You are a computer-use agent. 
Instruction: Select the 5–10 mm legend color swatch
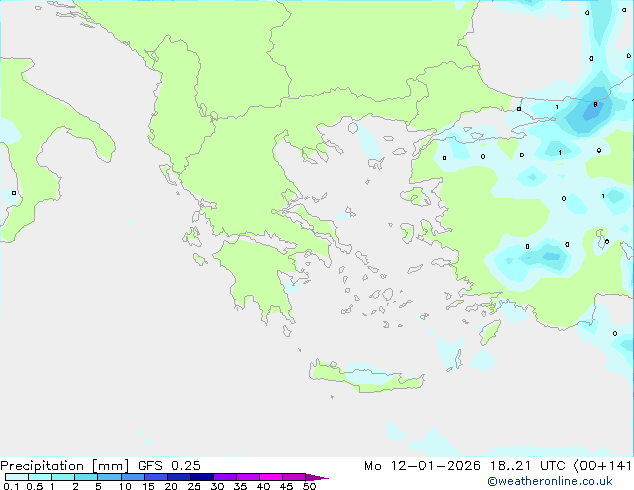pyautogui.click(x=109, y=477)
